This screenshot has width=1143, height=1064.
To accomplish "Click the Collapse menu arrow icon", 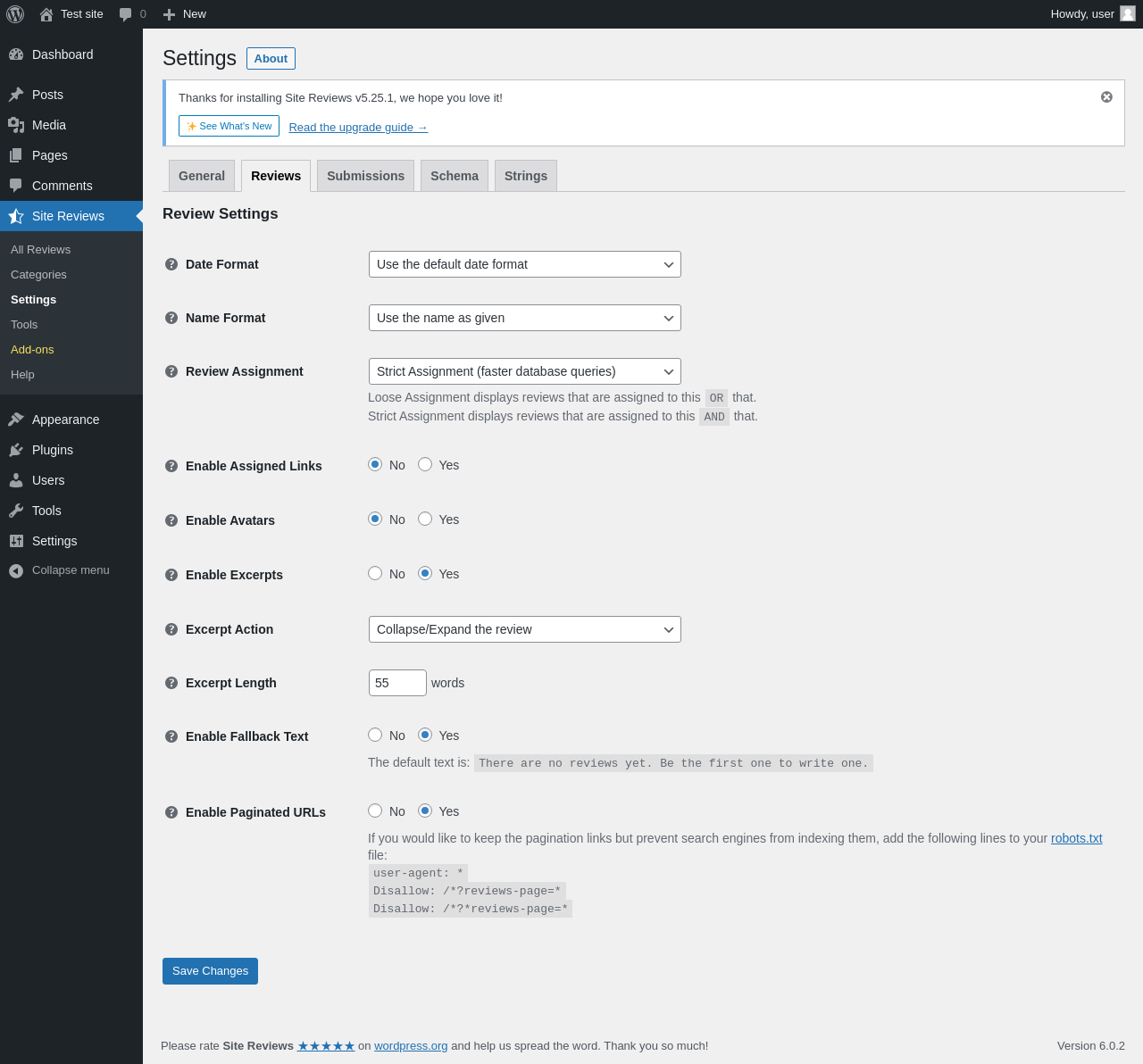I will click(x=16, y=570).
